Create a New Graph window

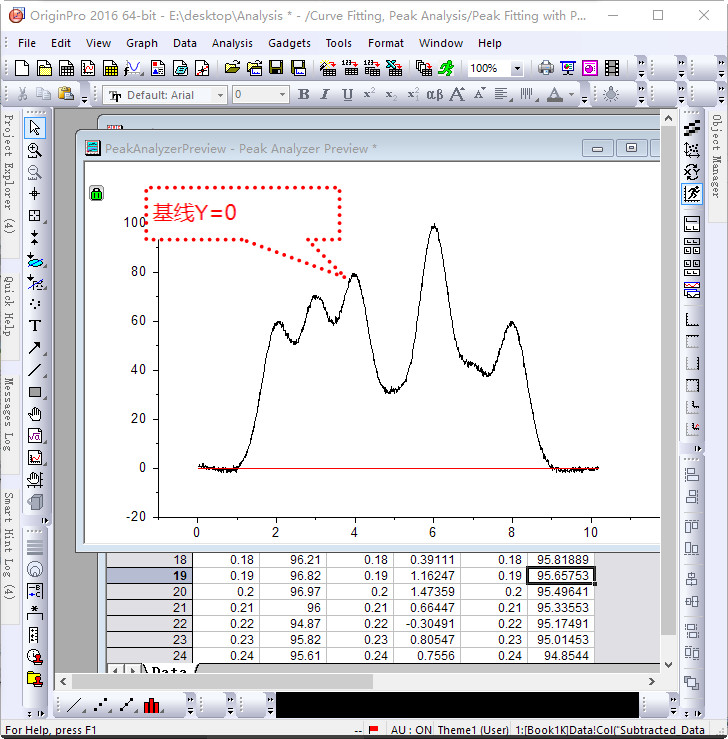(88, 68)
